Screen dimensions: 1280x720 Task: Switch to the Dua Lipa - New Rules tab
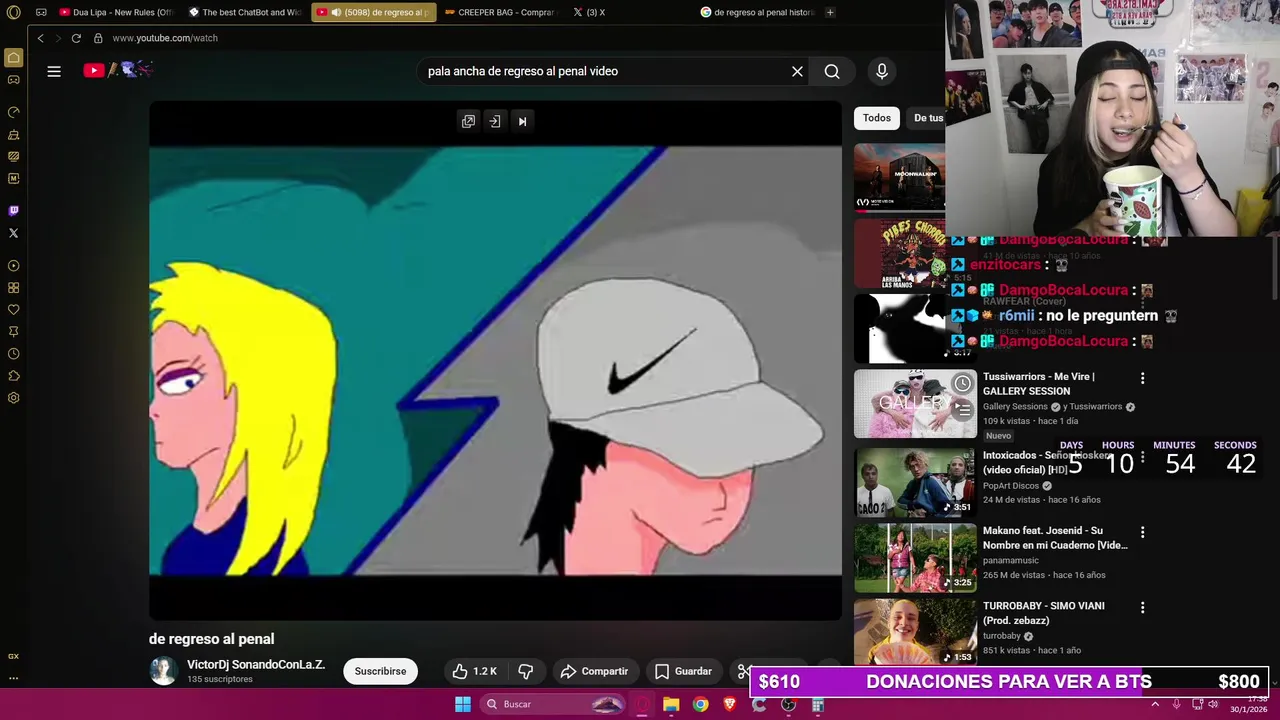[116, 12]
